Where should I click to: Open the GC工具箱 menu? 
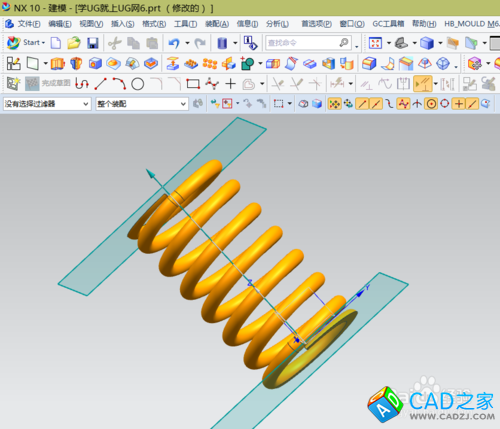(x=388, y=24)
